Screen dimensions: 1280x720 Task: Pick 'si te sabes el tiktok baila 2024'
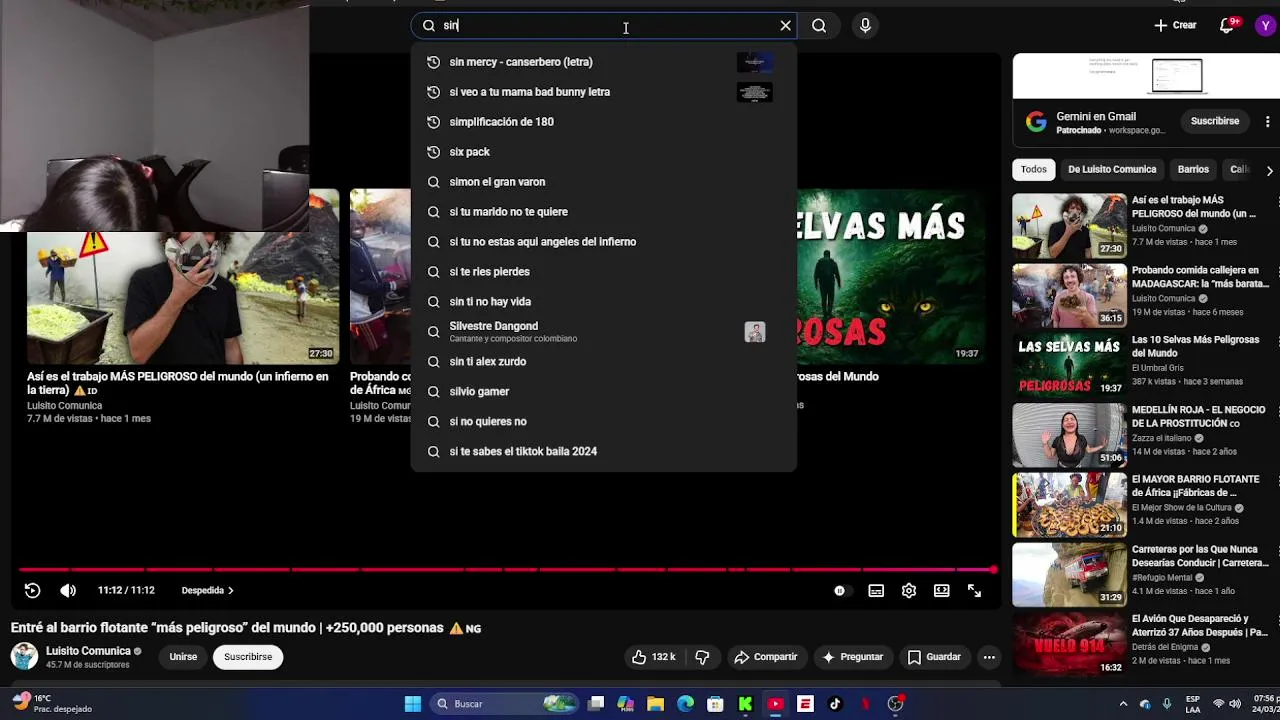(604, 452)
